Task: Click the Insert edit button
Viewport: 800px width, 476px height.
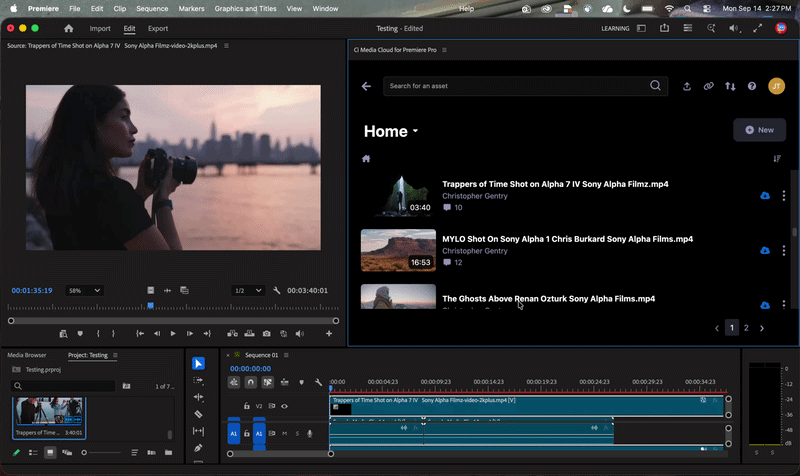Action: tap(232, 334)
